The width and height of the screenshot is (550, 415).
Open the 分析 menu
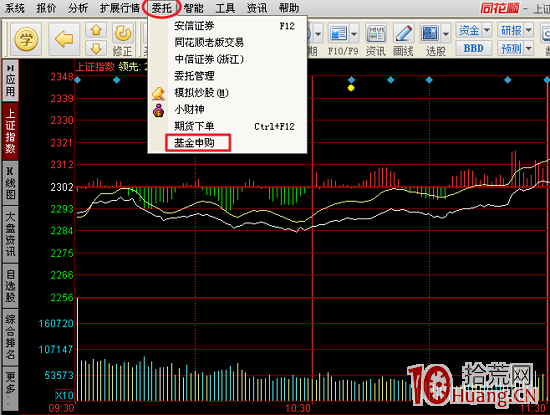click(78, 8)
